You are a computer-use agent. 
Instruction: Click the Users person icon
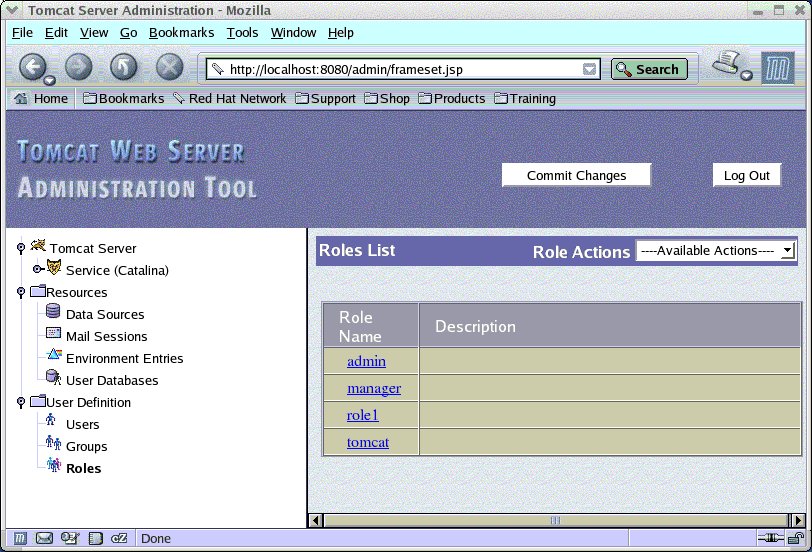[x=50, y=419]
